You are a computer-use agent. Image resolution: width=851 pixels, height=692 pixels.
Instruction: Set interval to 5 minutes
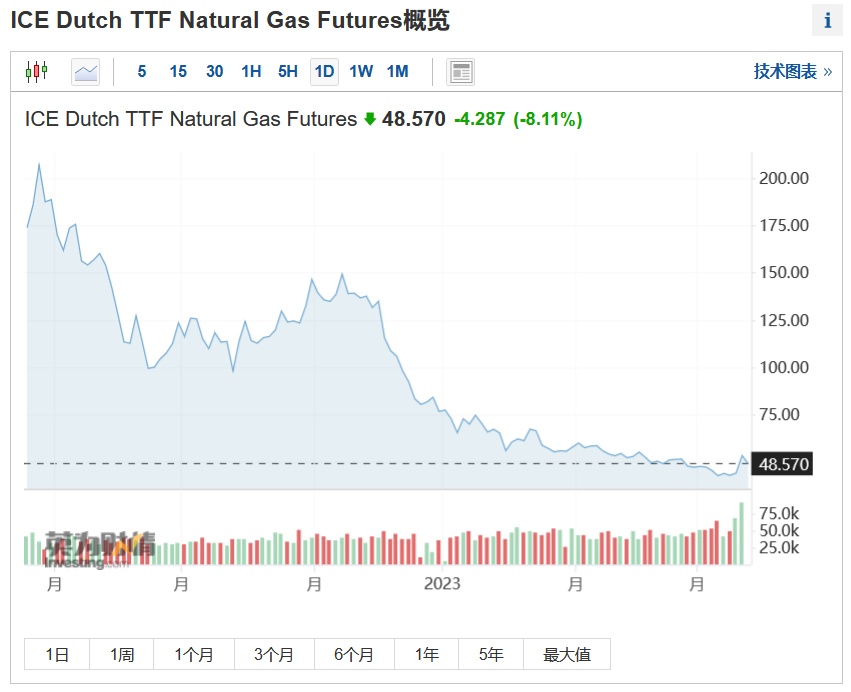(x=142, y=72)
